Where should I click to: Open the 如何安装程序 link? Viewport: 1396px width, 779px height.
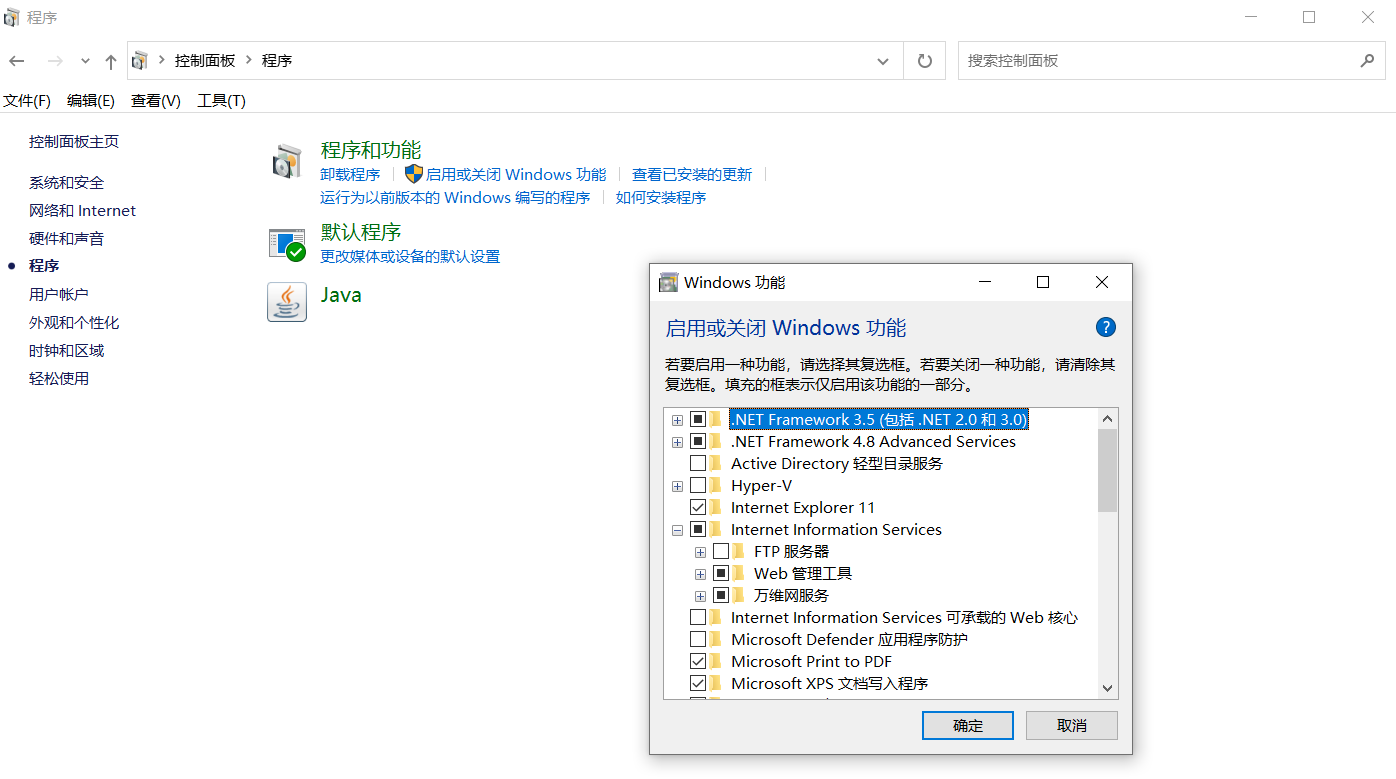coord(661,198)
